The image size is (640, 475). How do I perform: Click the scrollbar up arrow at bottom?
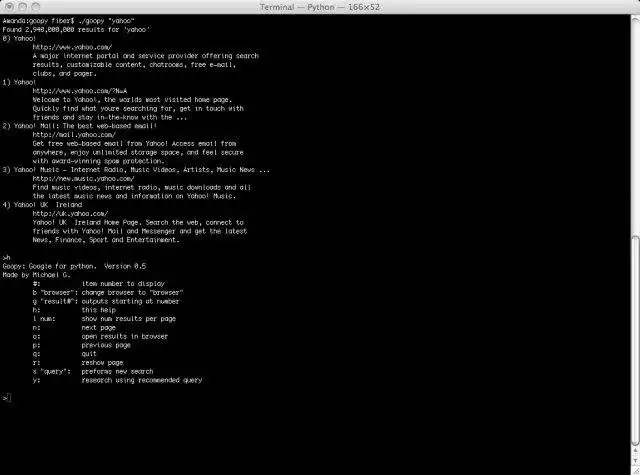click(636, 451)
